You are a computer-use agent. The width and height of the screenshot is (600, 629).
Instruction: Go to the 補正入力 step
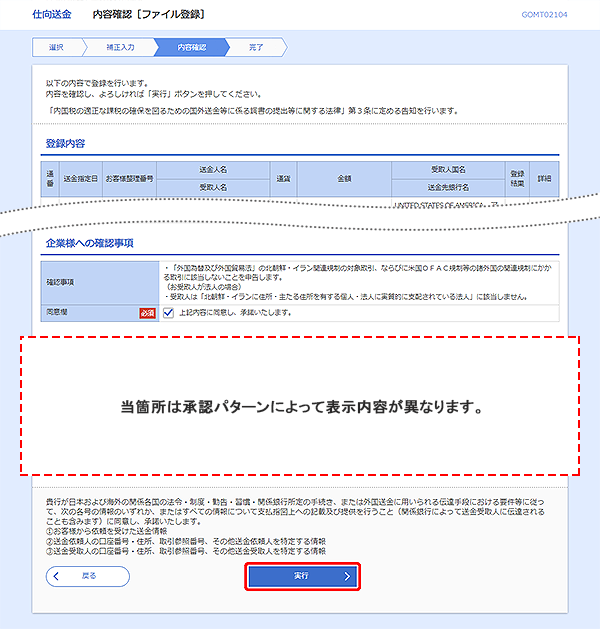pyautogui.click(x=123, y=47)
